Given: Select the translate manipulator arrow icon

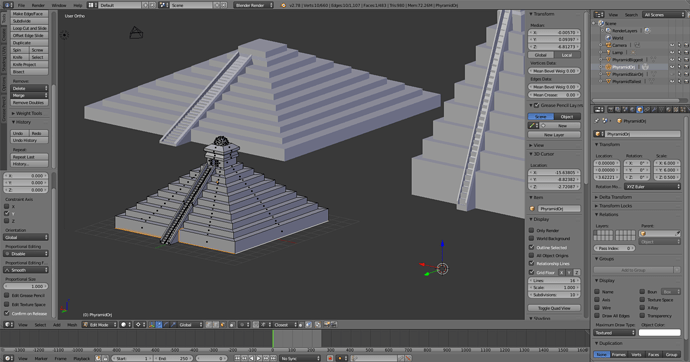Looking at the screenshot, I should pos(159,325).
